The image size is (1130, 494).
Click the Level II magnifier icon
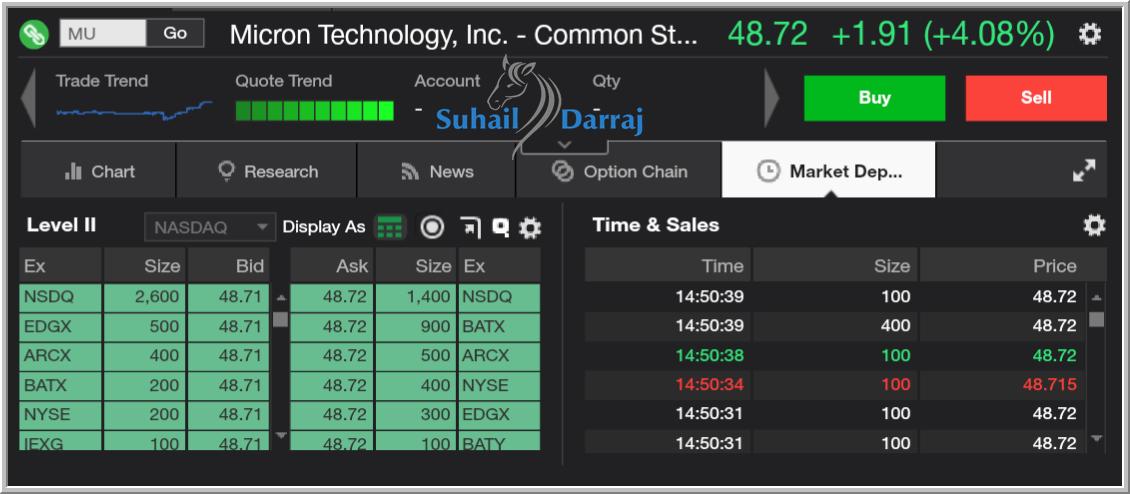pyautogui.click(x=500, y=228)
